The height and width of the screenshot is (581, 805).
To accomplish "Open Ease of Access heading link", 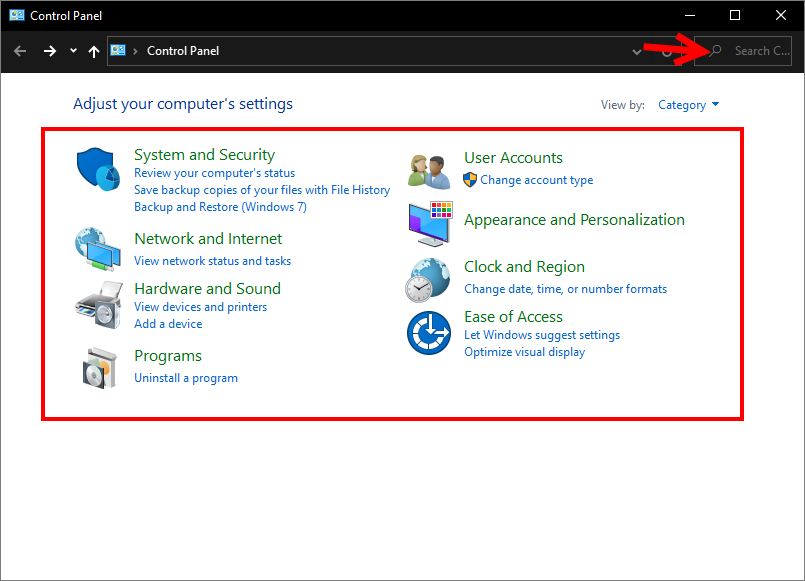I will pyautogui.click(x=513, y=317).
